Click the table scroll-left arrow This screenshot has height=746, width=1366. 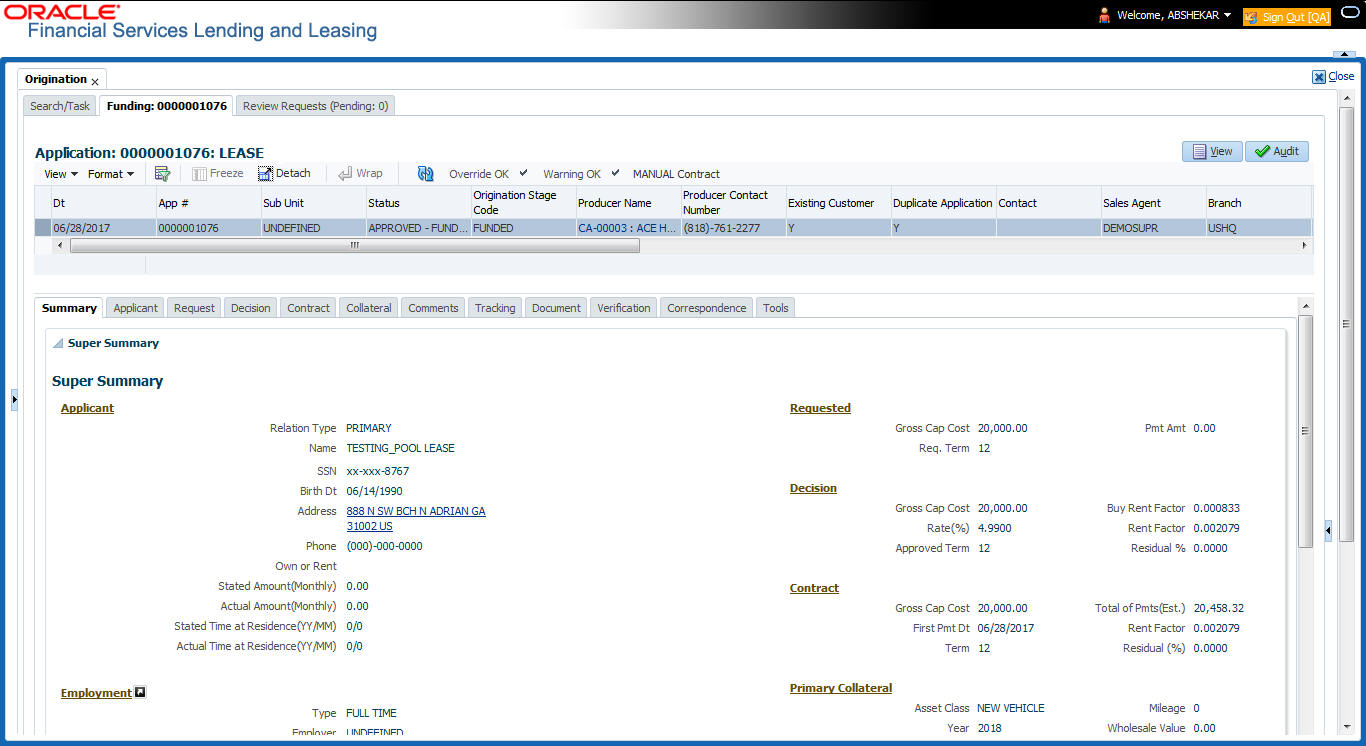[60, 245]
